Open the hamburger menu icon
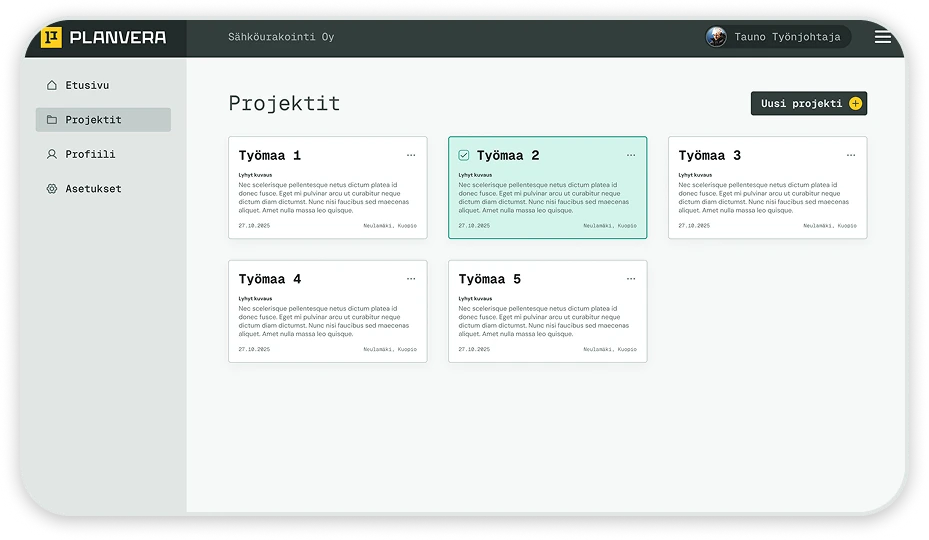This screenshot has height=540, width=929. (883, 37)
